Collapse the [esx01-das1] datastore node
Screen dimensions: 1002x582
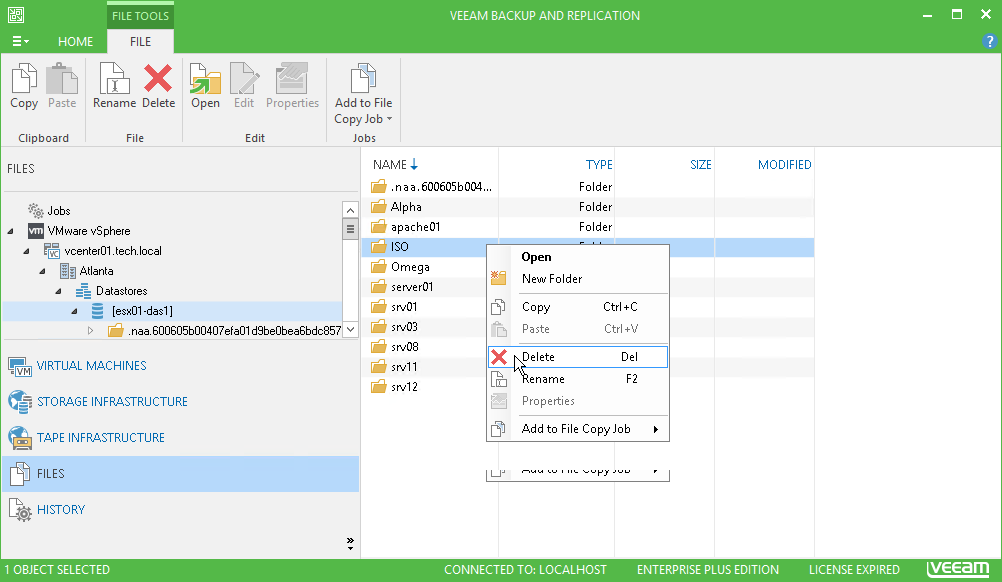click(x=75, y=311)
